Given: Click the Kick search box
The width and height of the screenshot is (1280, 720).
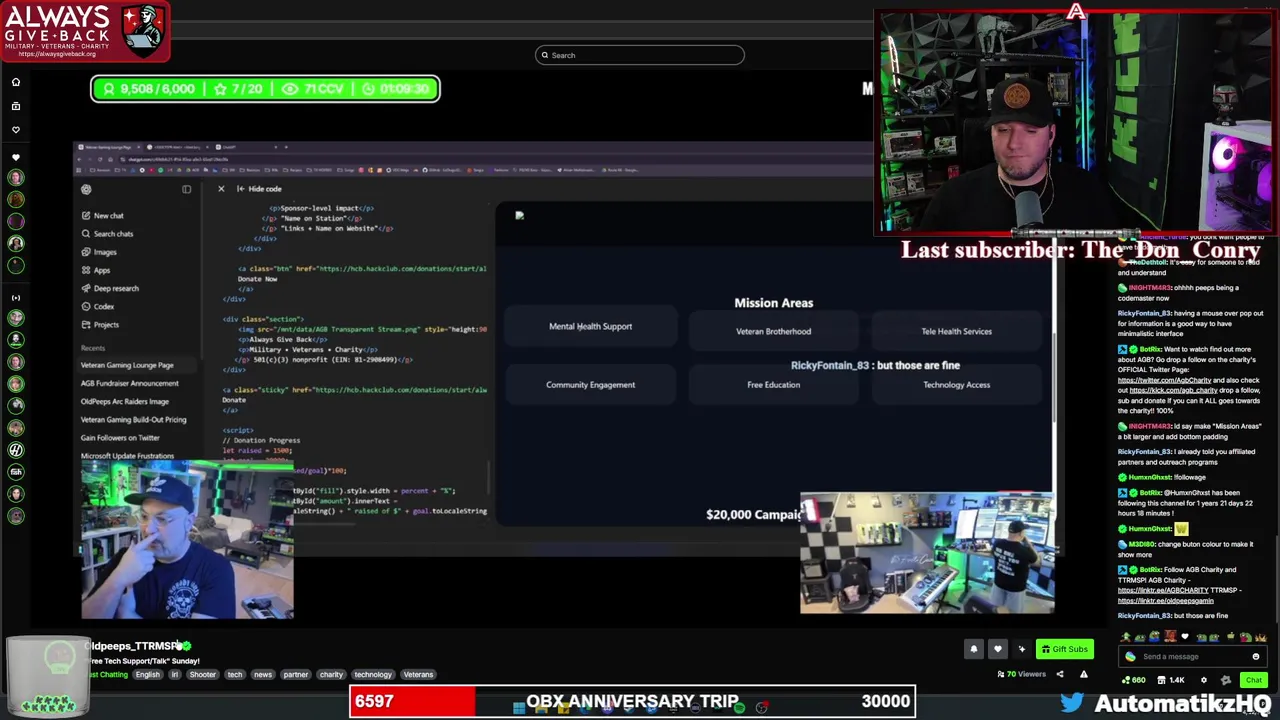Looking at the screenshot, I should pyautogui.click(x=640, y=55).
